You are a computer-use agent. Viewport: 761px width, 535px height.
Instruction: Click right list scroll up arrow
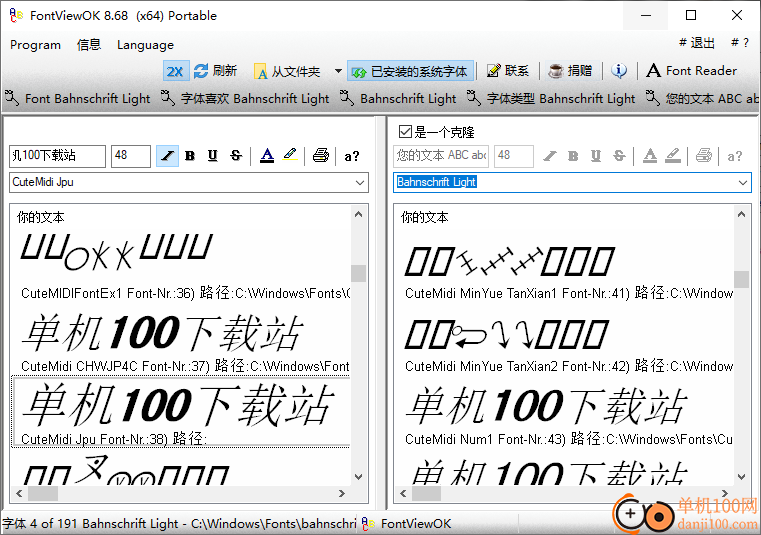coord(741,214)
